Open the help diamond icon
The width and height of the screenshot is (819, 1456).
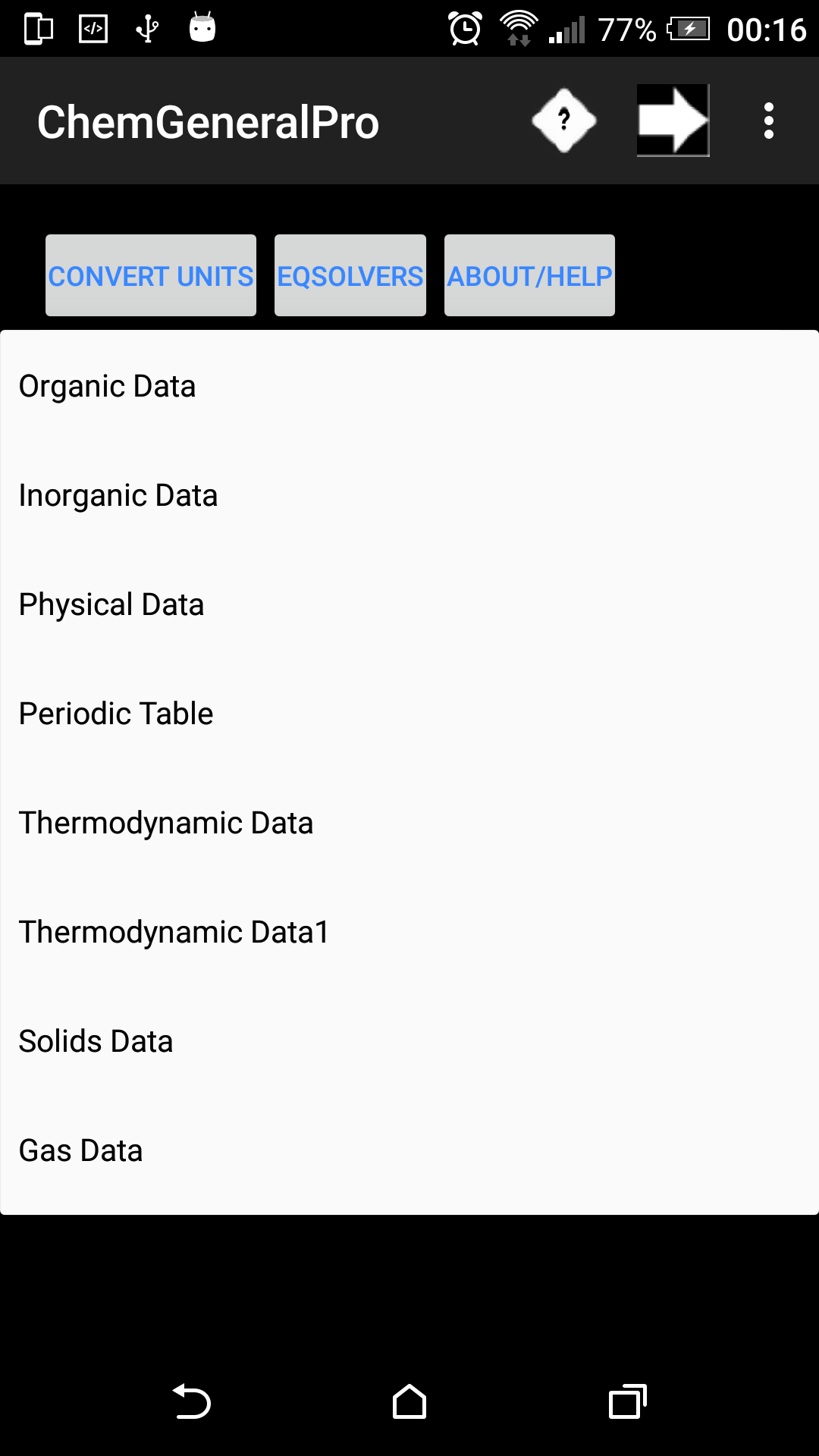point(563,121)
